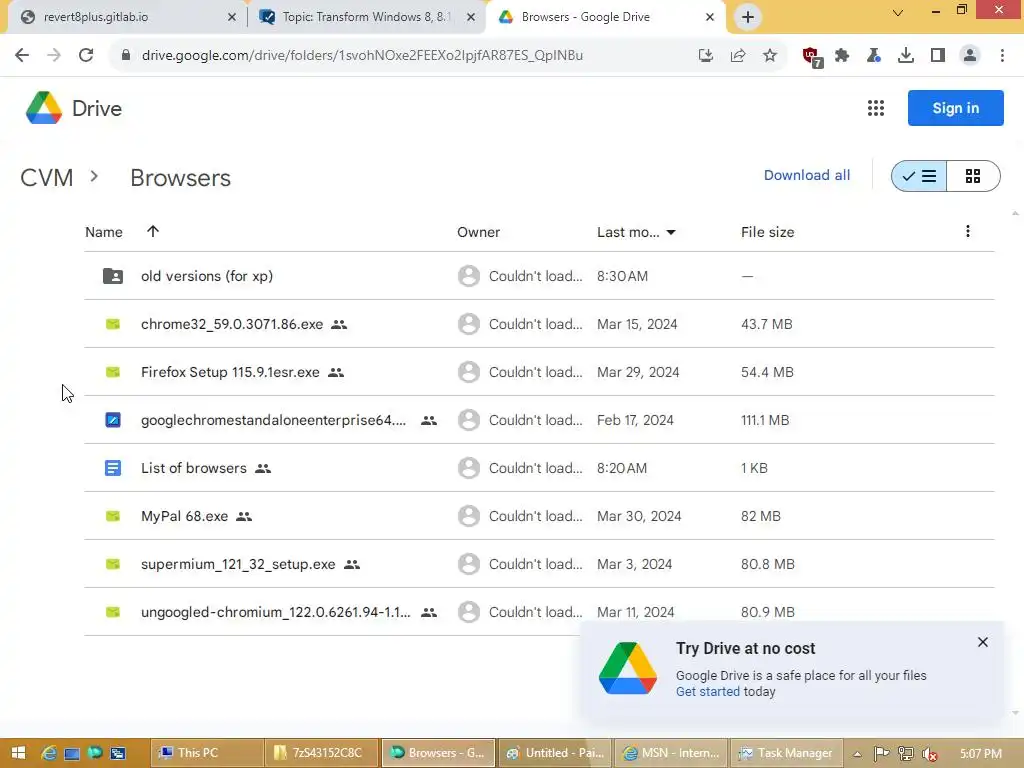Viewport: 1024px width, 768px height.
Task: Open the Extensions puzzle piece menu
Action: pyautogui.click(x=842, y=56)
